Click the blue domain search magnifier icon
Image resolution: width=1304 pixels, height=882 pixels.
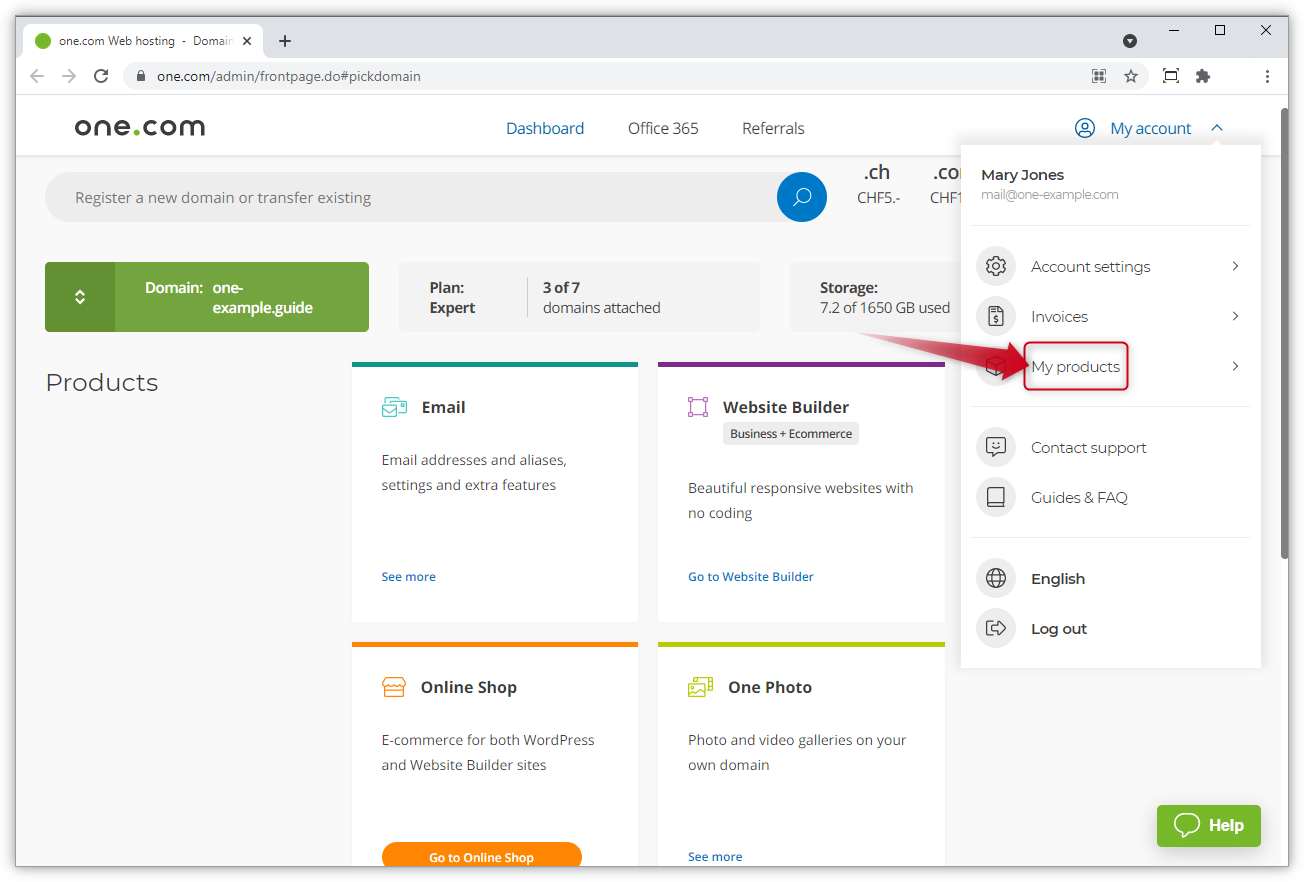point(801,197)
